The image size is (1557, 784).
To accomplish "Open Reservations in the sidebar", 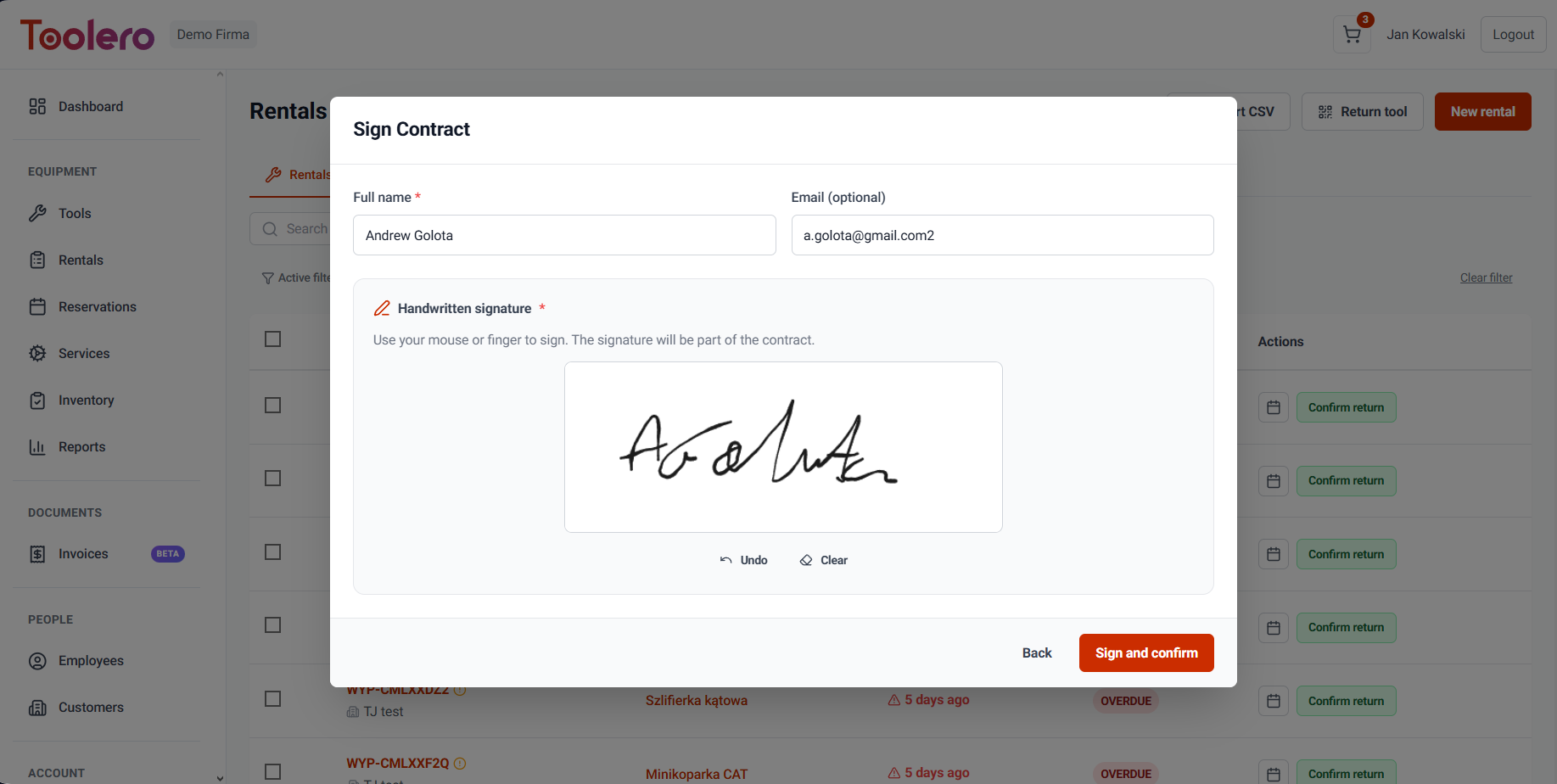I will coord(97,307).
